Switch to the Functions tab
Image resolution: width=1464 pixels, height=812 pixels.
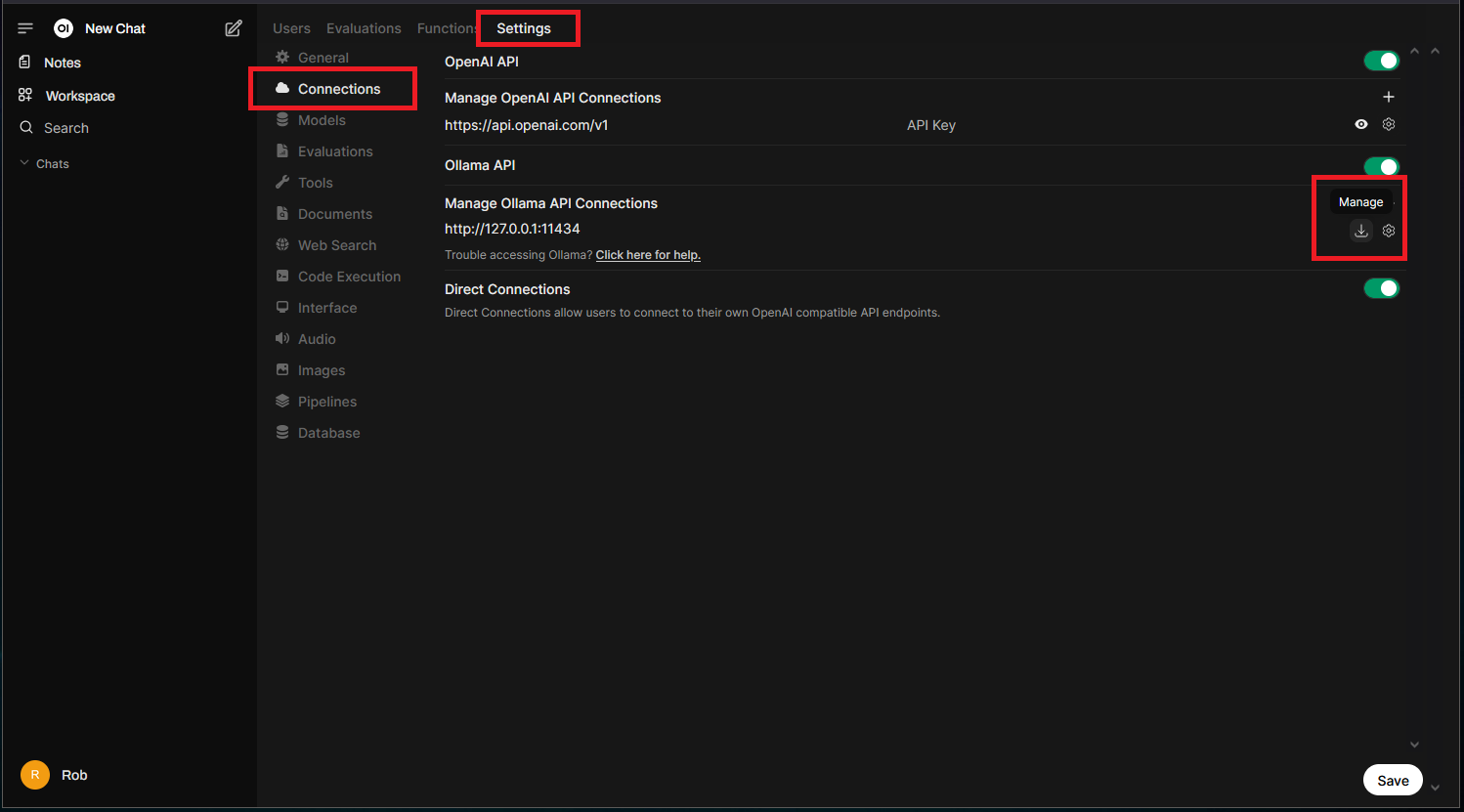pyautogui.click(x=447, y=28)
